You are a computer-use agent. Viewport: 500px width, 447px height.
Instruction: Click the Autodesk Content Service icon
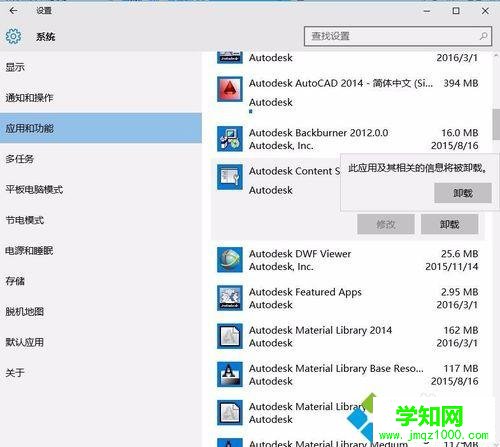tap(230, 177)
